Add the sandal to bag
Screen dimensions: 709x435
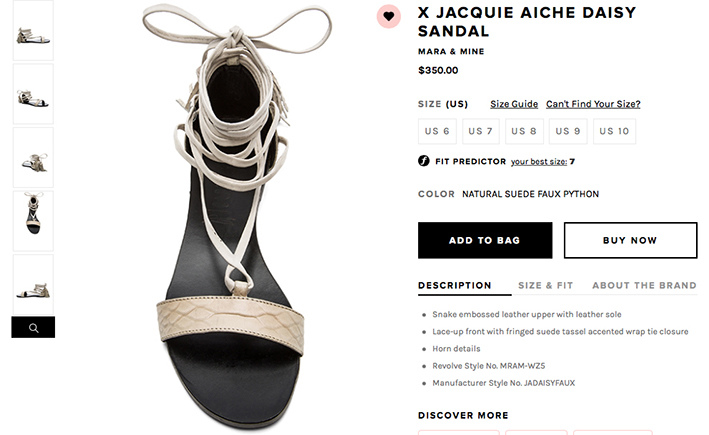click(485, 240)
